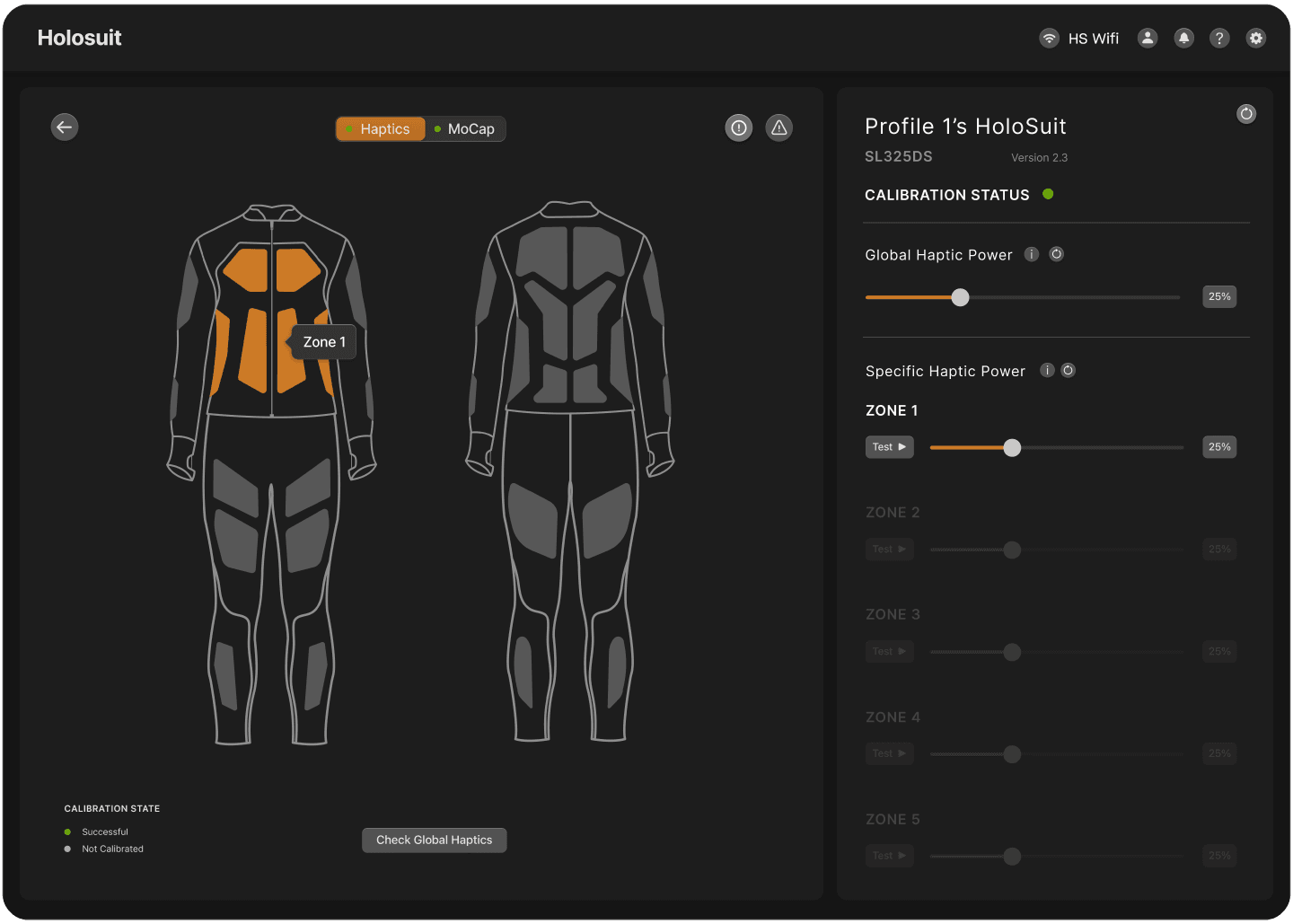Test Zone 3 haptics
The image size is (1293, 924).
click(x=890, y=652)
